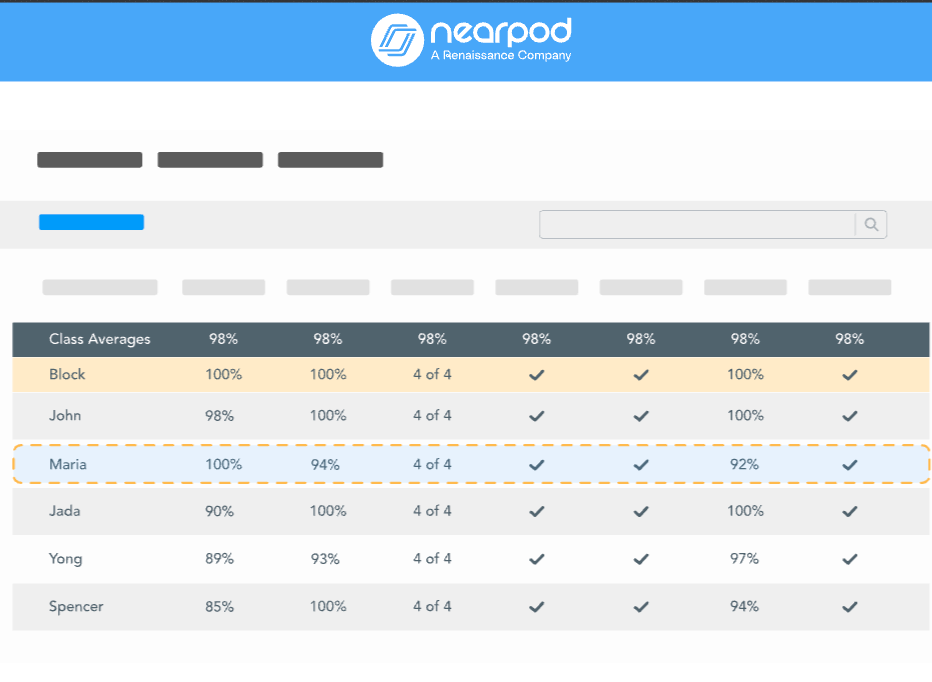This screenshot has height=682, width=932.
Task: Click Maria's 94% score cell
Action: pyautogui.click(x=325, y=464)
